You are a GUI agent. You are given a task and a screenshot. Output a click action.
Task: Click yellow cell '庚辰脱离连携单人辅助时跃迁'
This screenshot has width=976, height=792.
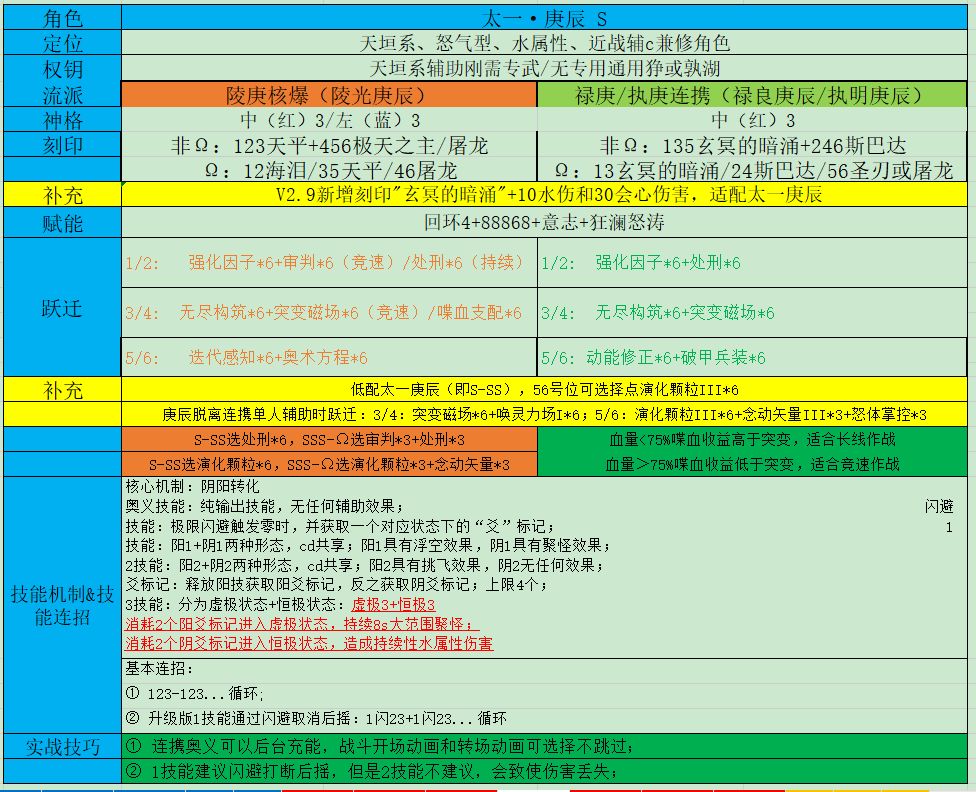pos(544,414)
